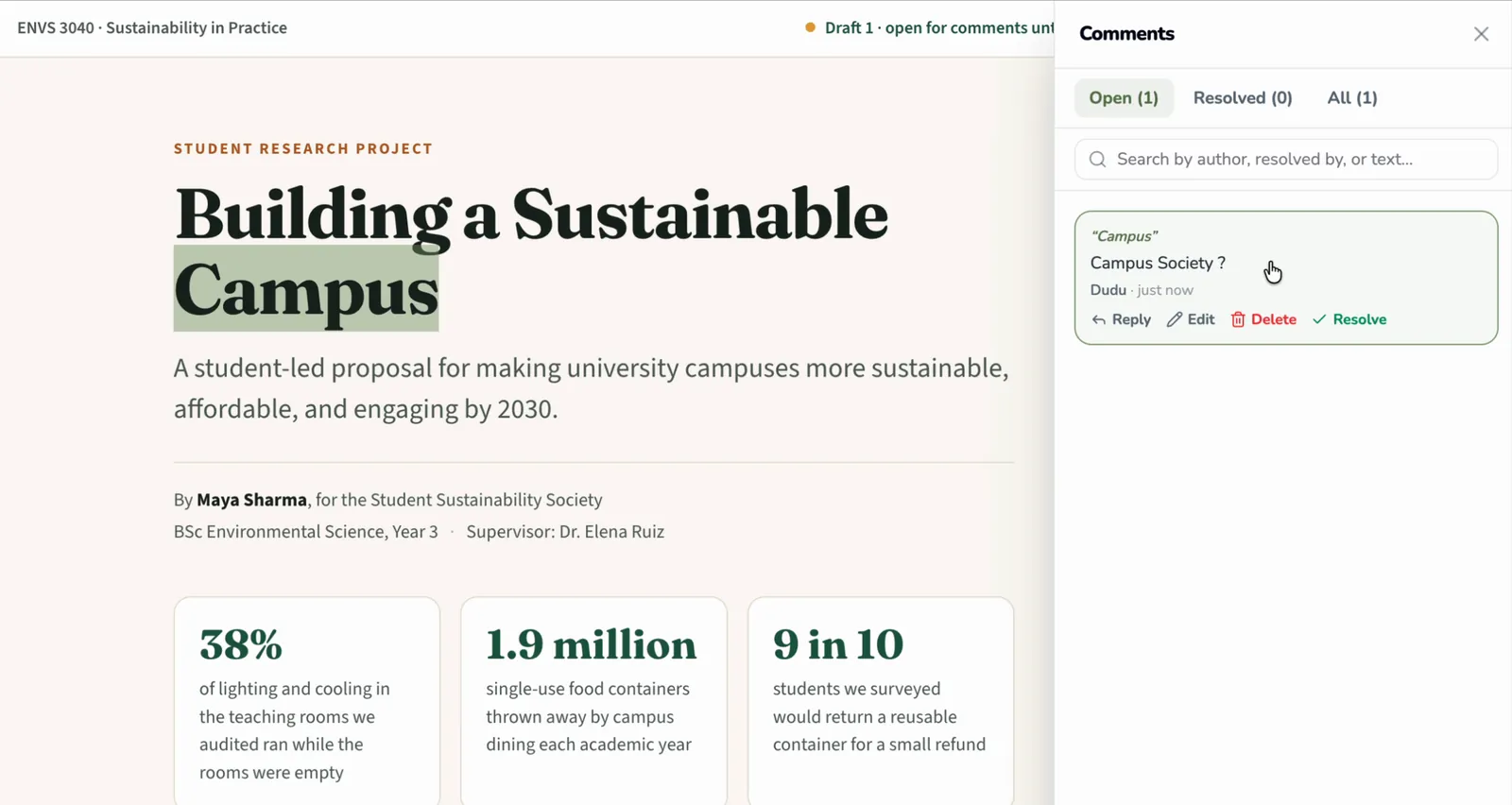
Task: Switch to the Resolved (0) tab
Action: 1243,98
